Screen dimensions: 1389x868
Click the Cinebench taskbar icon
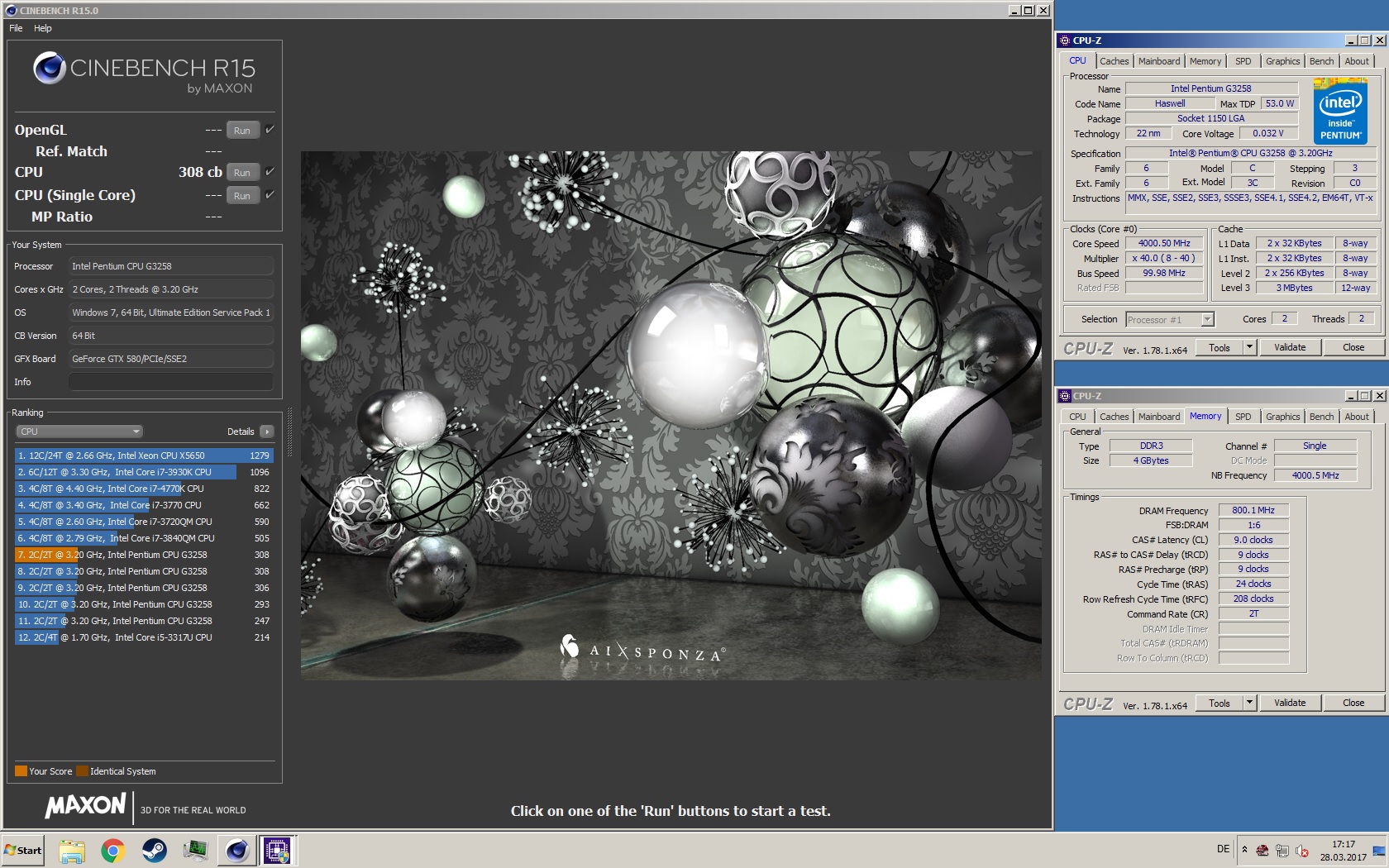[x=236, y=850]
